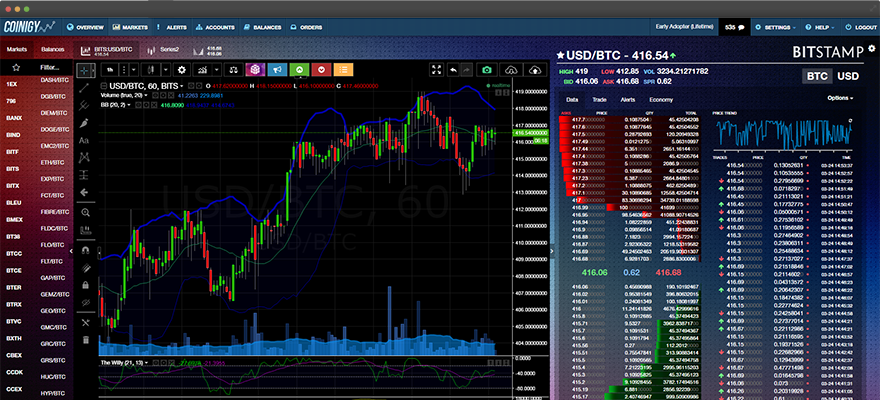
Task: Select the crosshair cursor tool
Action: click(x=85, y=70)
